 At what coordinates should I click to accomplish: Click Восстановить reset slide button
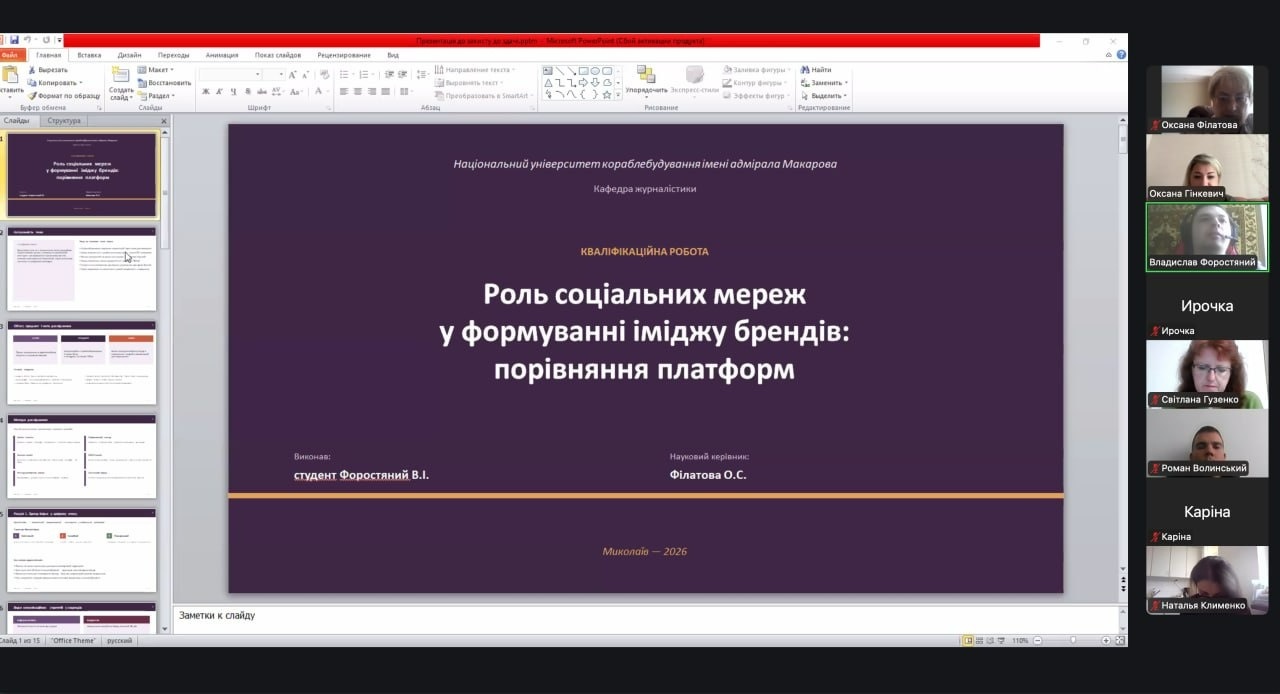tap(165, 83)
